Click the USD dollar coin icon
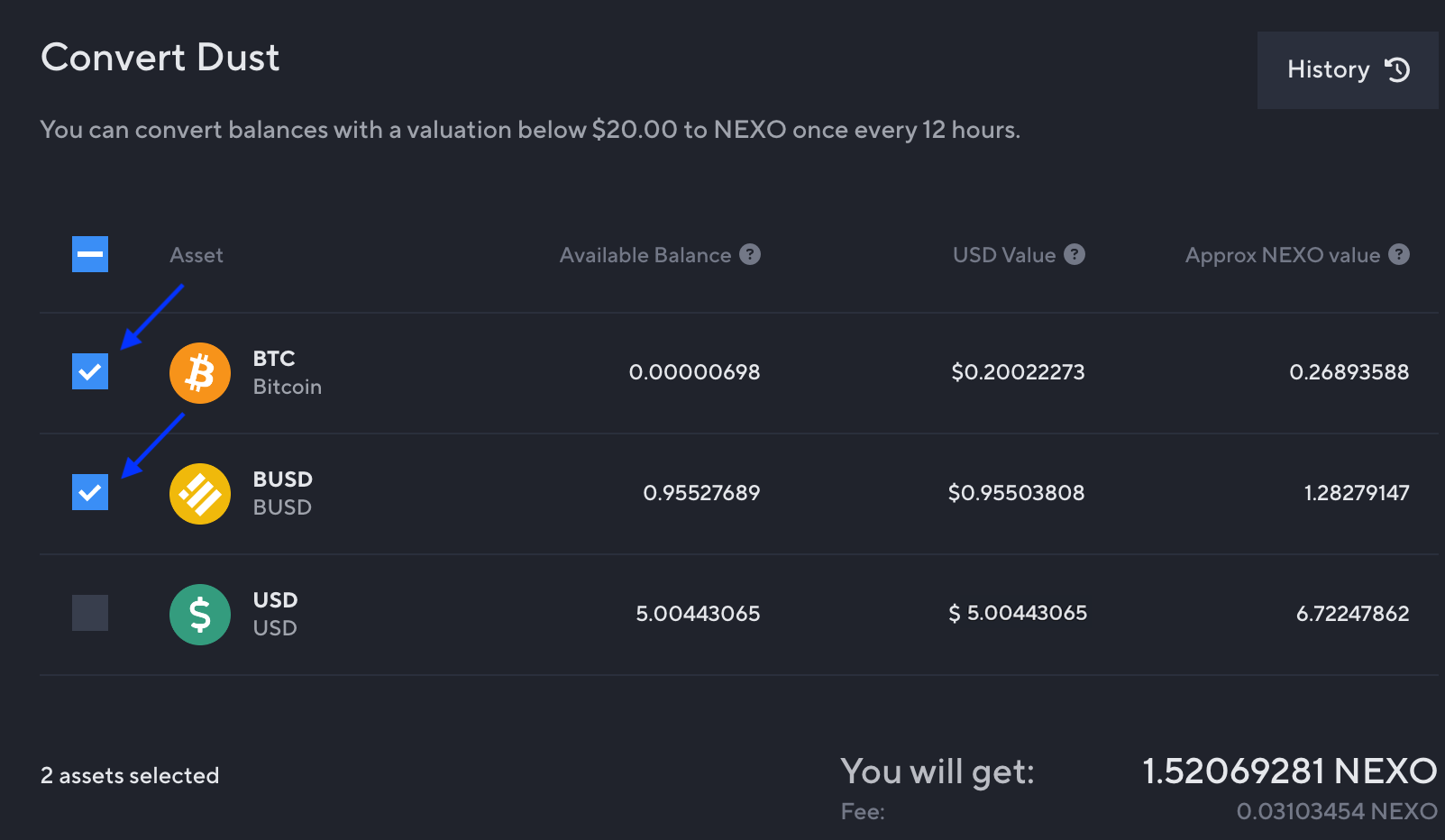Viewport: 1445px width, 840px height. (x=199, y=614)
